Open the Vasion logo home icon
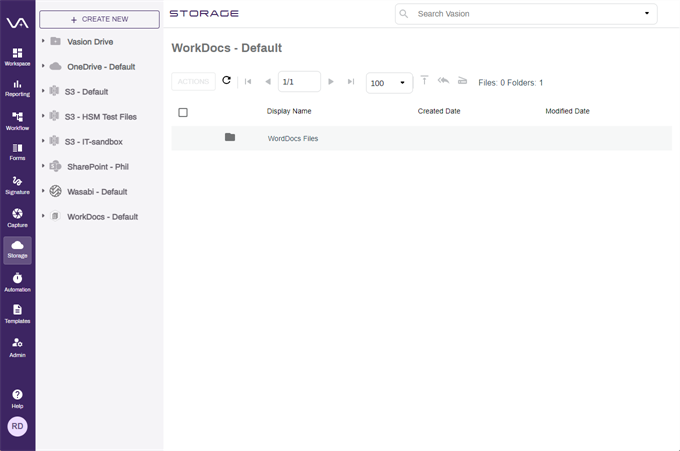Viewport: 680px width, 451px height. pos(17,23)
